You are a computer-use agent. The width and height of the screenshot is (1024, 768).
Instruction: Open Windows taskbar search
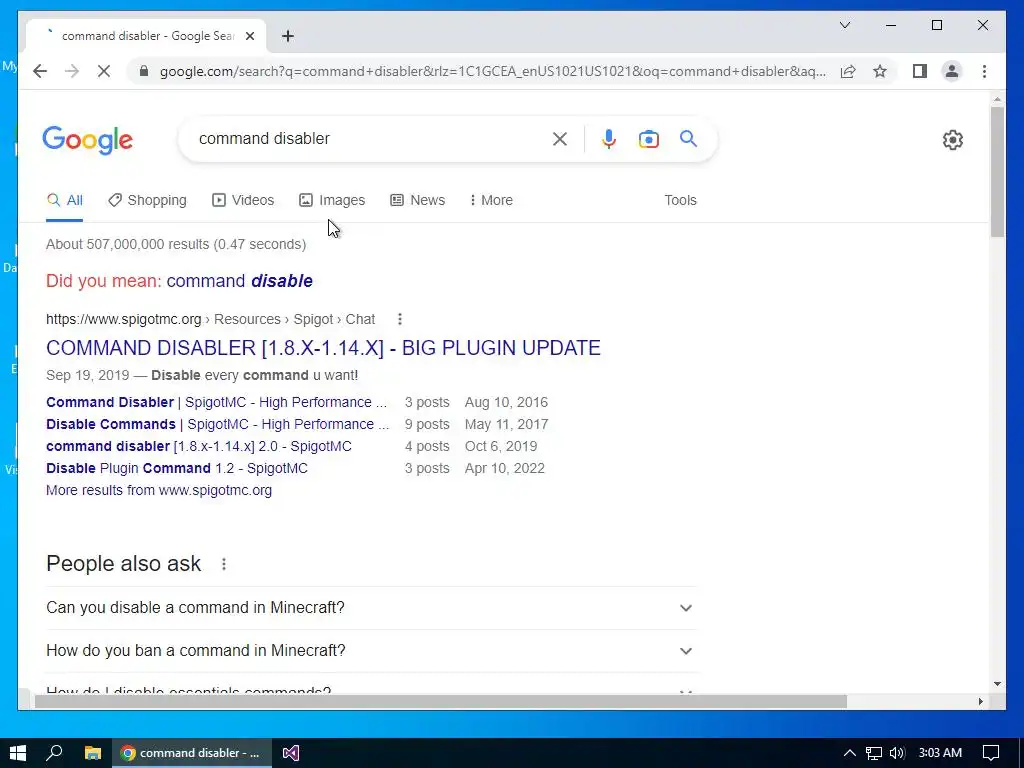point(55,753)
